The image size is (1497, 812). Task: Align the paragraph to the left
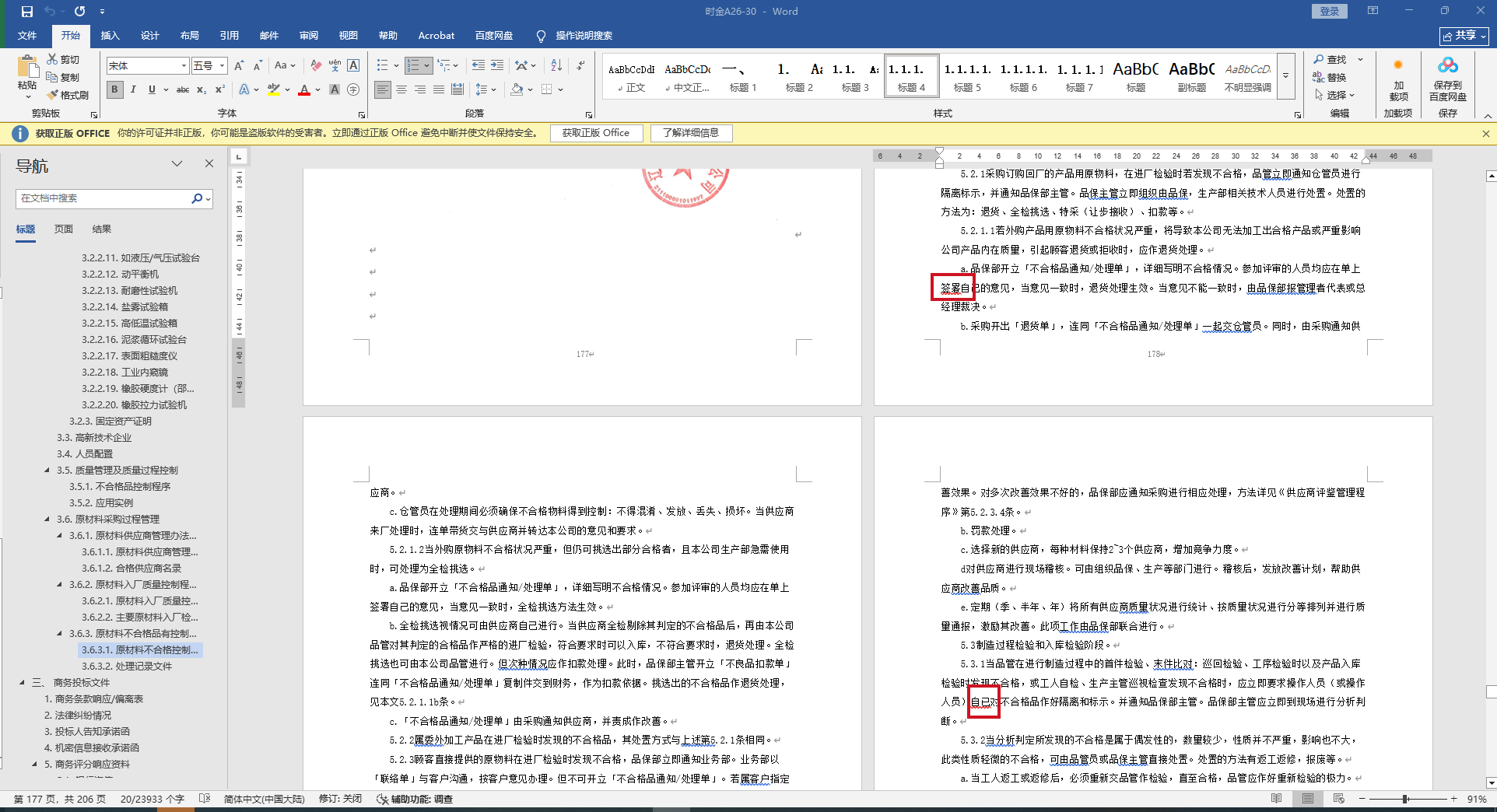(x=383, y=89)
